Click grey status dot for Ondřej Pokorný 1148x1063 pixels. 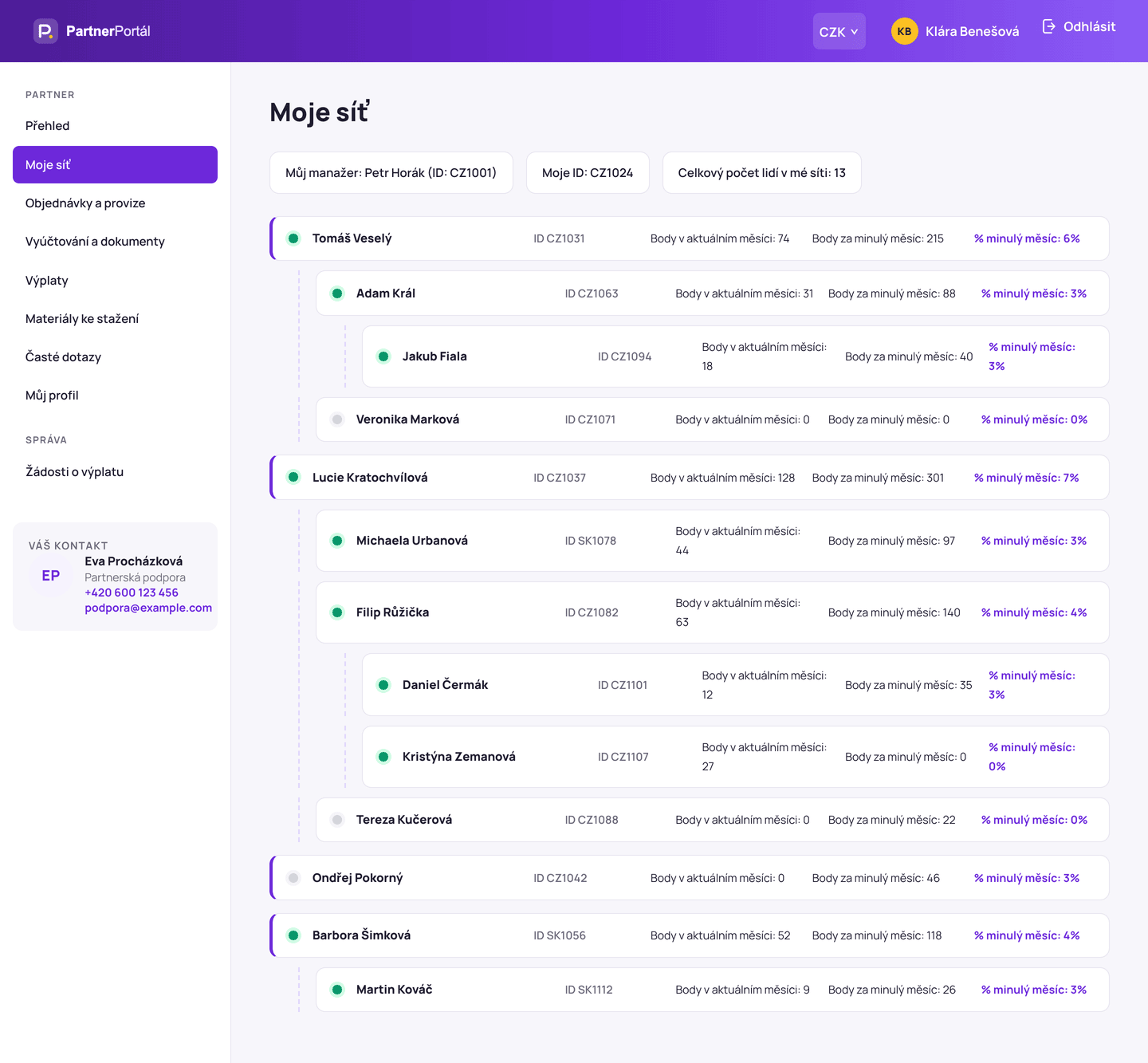click(293, 878)
